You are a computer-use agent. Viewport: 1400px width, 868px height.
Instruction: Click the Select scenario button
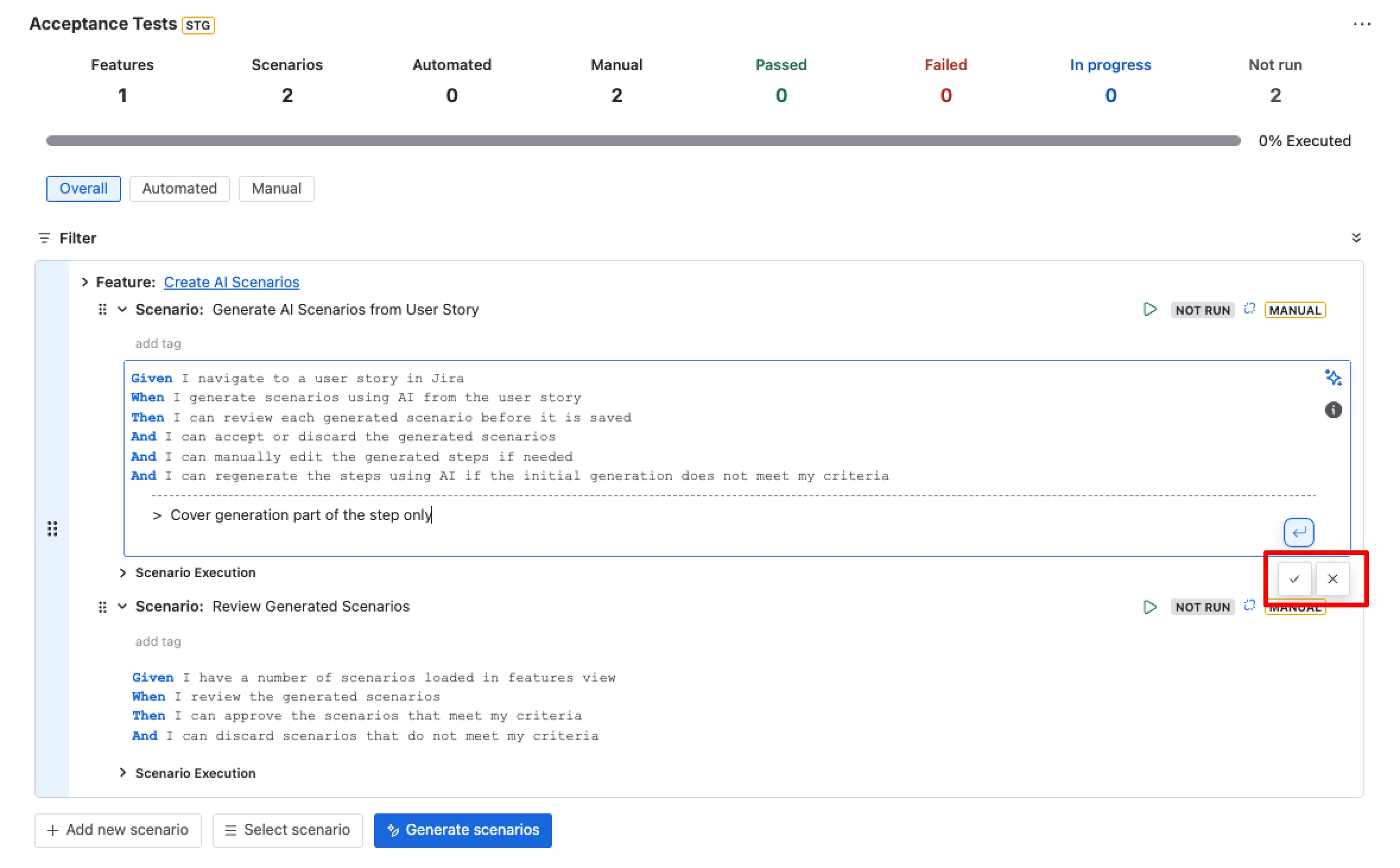click(x=287, y=829)
